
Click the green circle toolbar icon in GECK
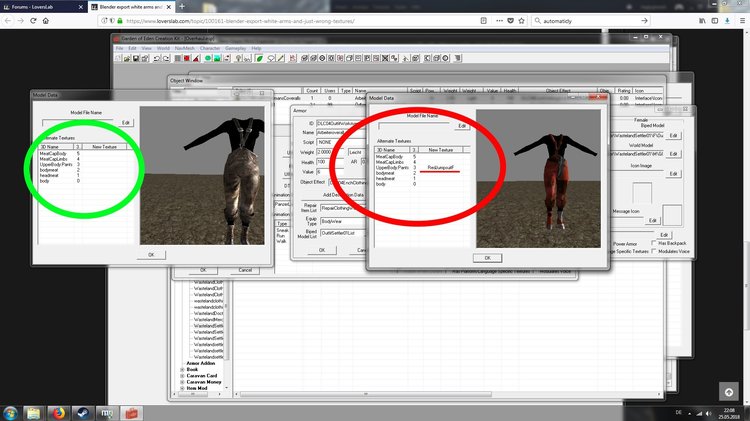click(208, 58)
